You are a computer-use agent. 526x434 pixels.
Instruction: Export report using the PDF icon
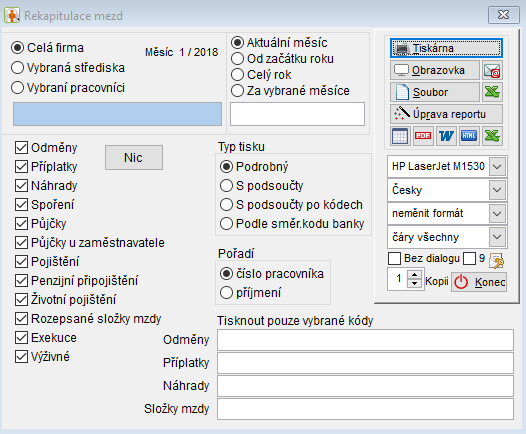[x=423, y=136]
